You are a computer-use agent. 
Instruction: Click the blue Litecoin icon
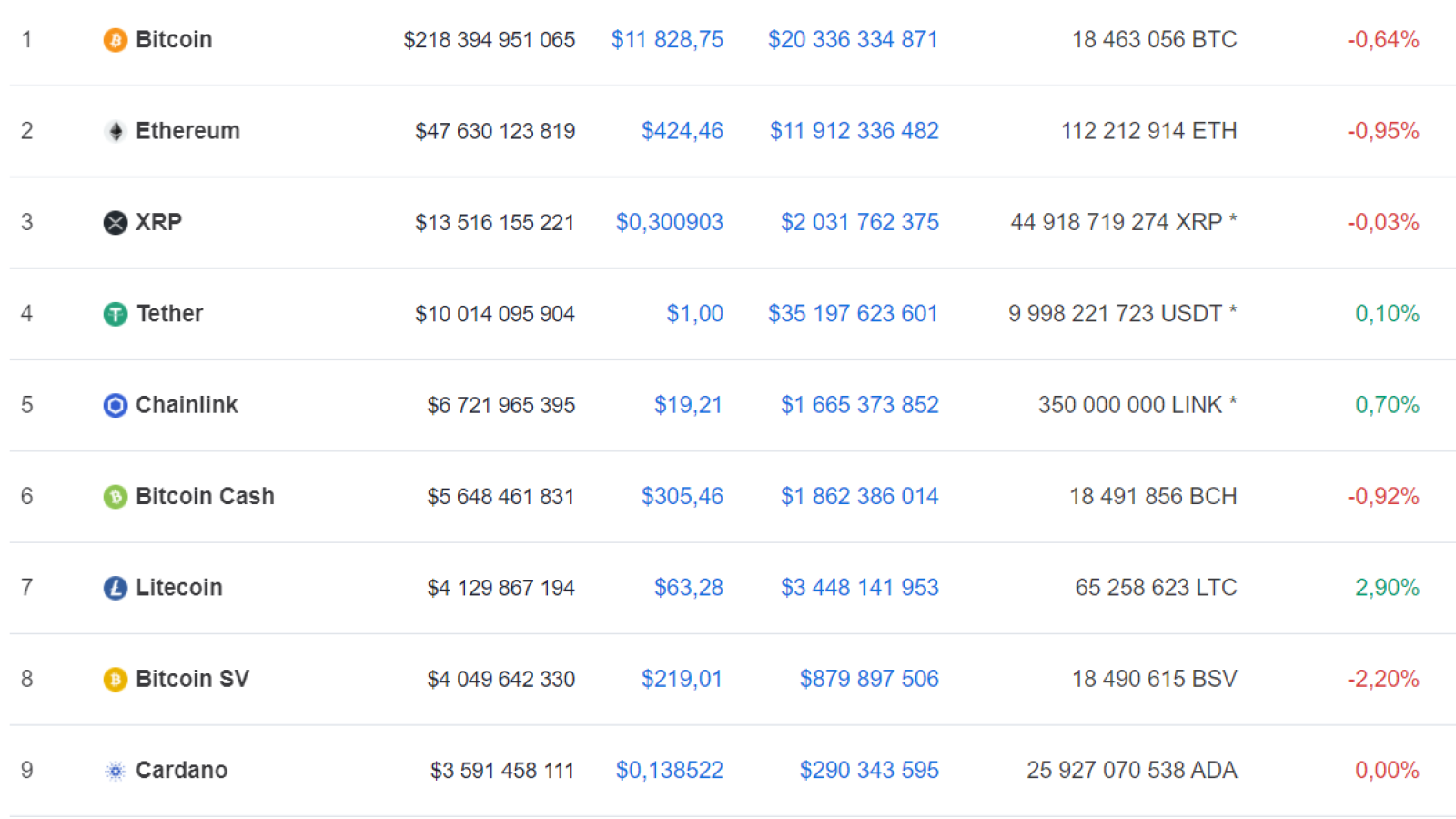click(116, 588)
